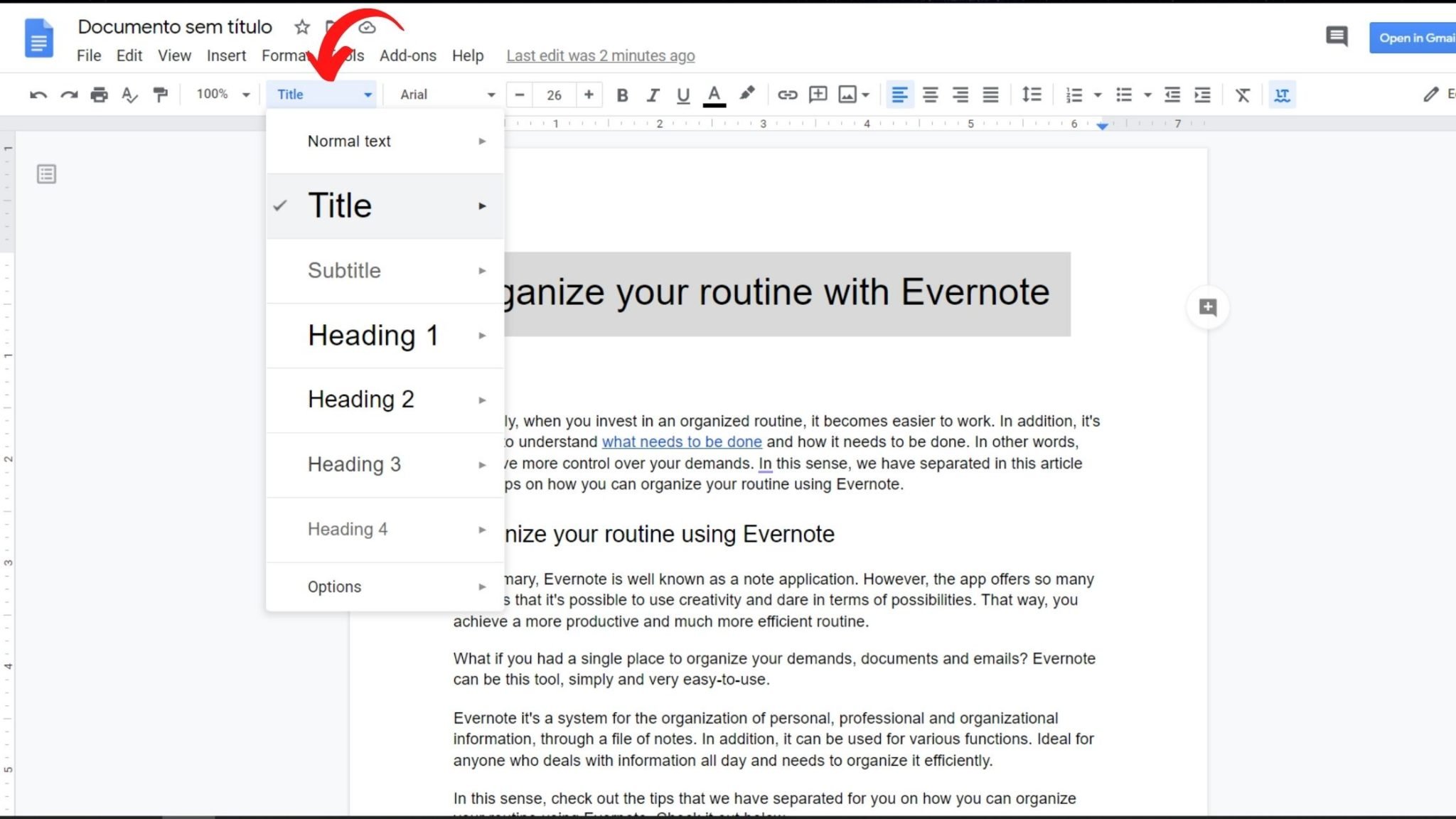Follow the what needs to be done link

coord(682,441)
